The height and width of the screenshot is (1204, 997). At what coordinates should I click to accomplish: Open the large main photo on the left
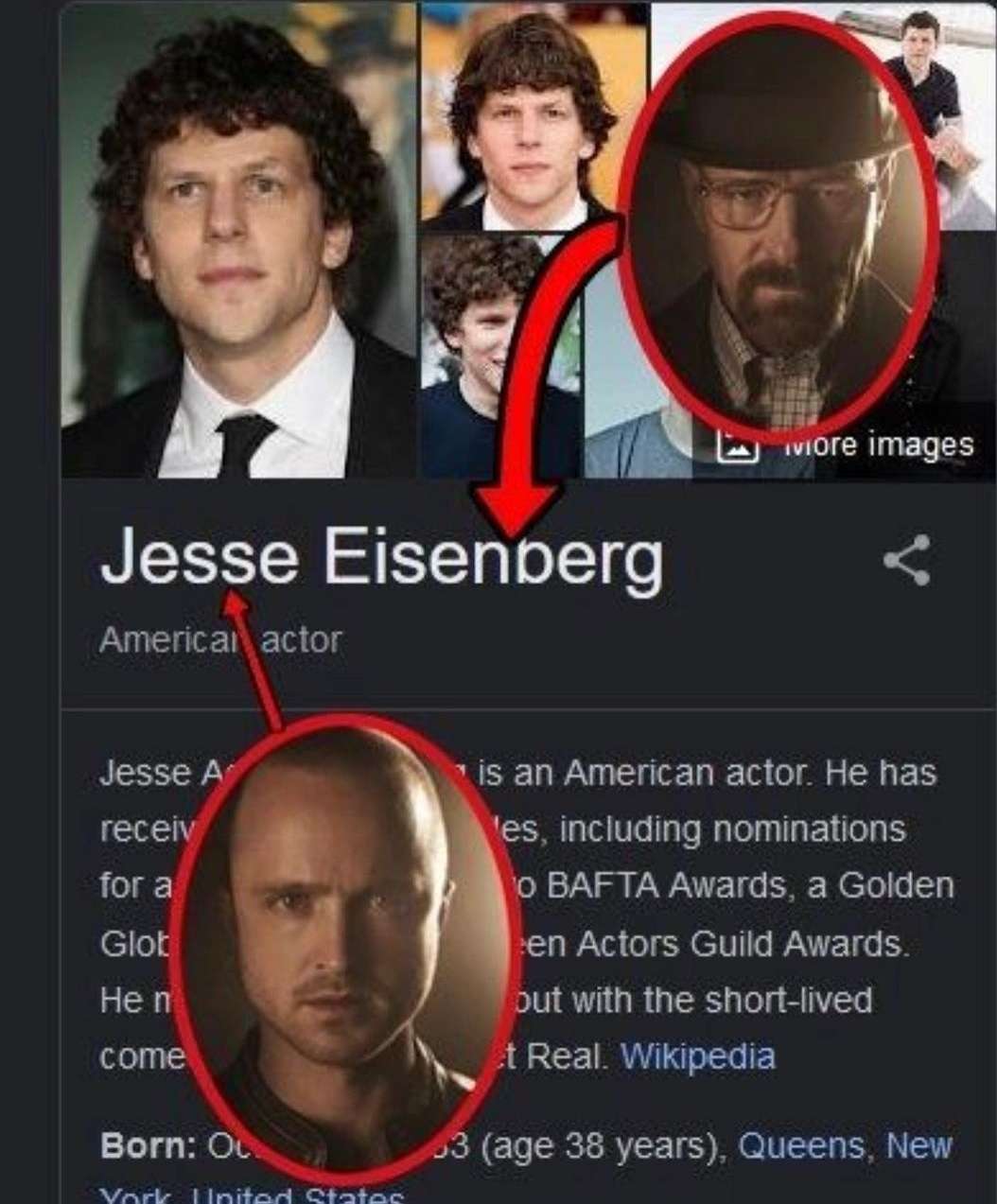238,240
